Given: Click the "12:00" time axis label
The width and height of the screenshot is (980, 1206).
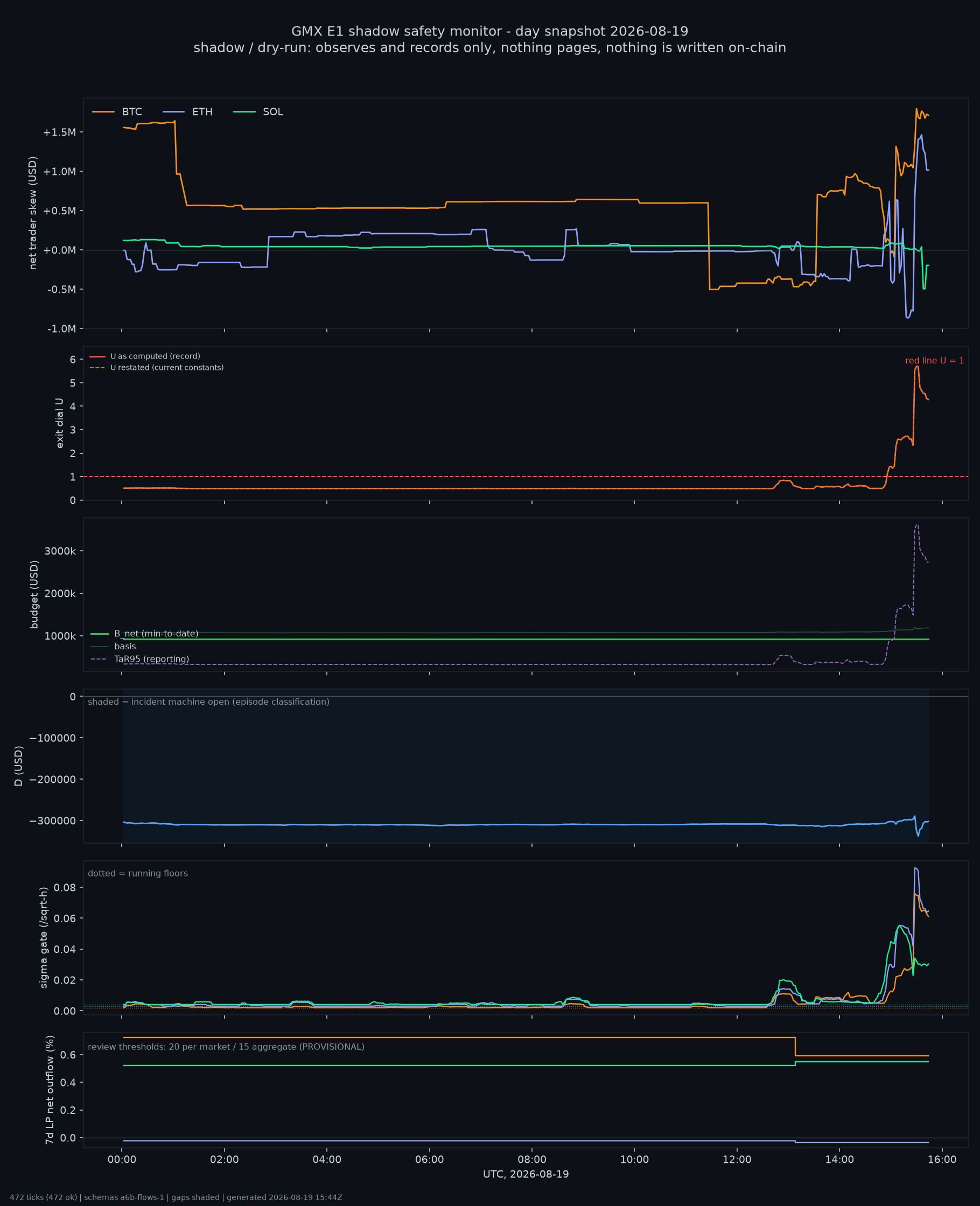Looking at the screenshot, I should coord(737,1160).
